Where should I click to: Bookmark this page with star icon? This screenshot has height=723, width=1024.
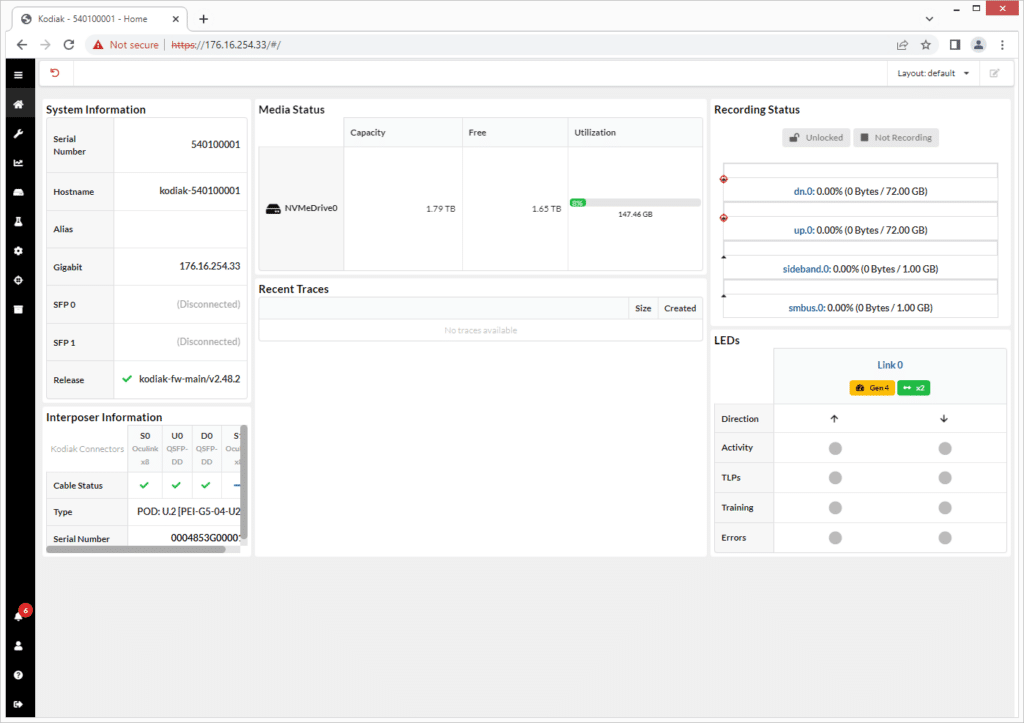tap(925, 44)
